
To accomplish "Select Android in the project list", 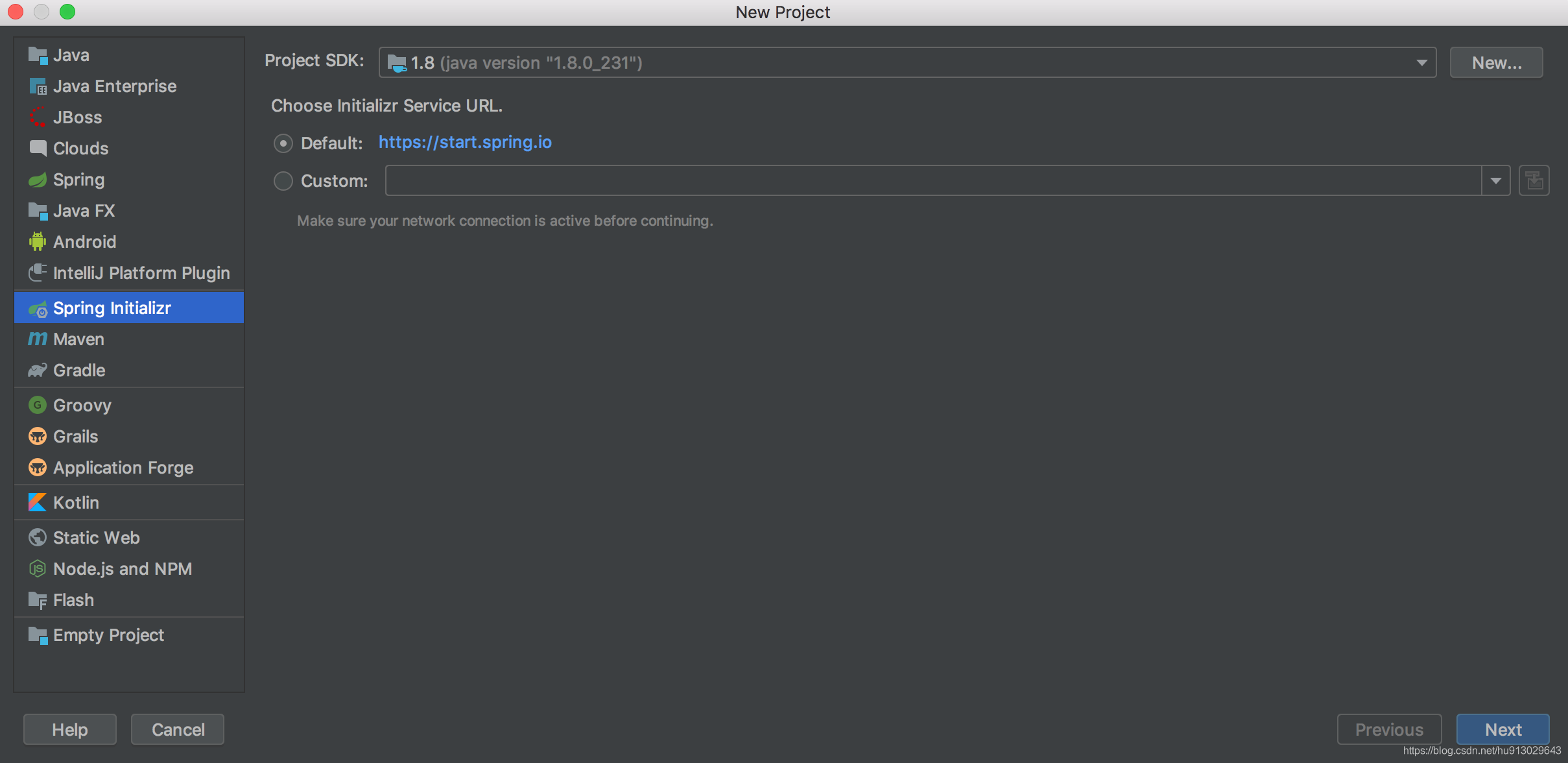I will pyautogui.click(x=129, y=242).
